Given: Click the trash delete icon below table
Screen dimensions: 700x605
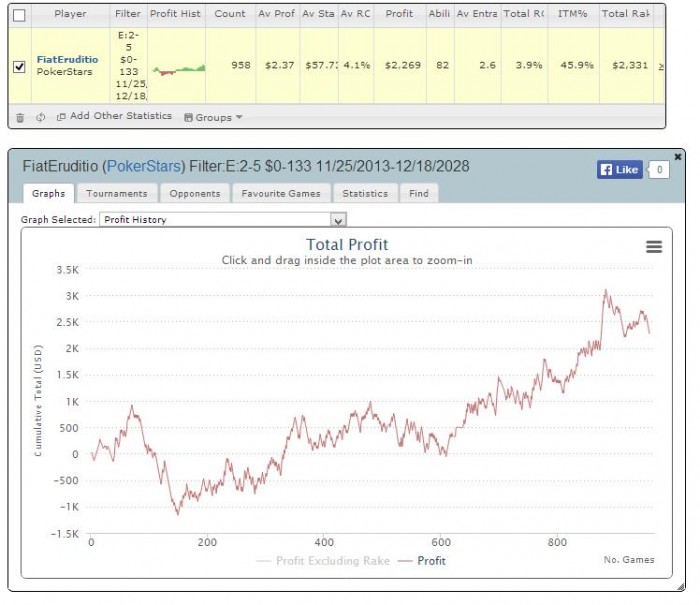Looking at the screenshot, I should point(20,117).
